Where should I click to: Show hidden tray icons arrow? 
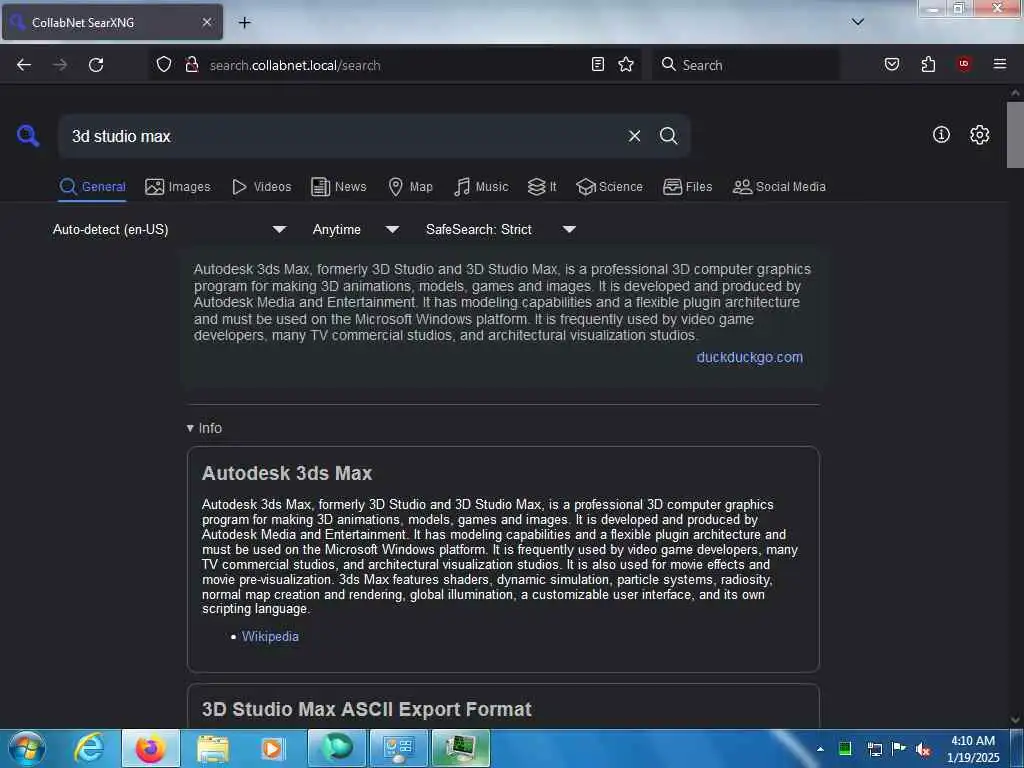click(820, 750)
